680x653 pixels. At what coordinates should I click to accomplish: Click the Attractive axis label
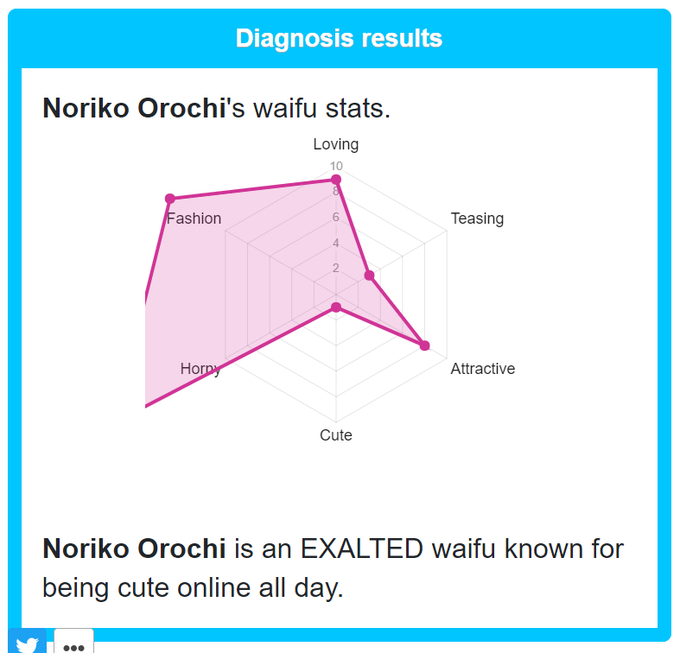[x=483, y=369]
